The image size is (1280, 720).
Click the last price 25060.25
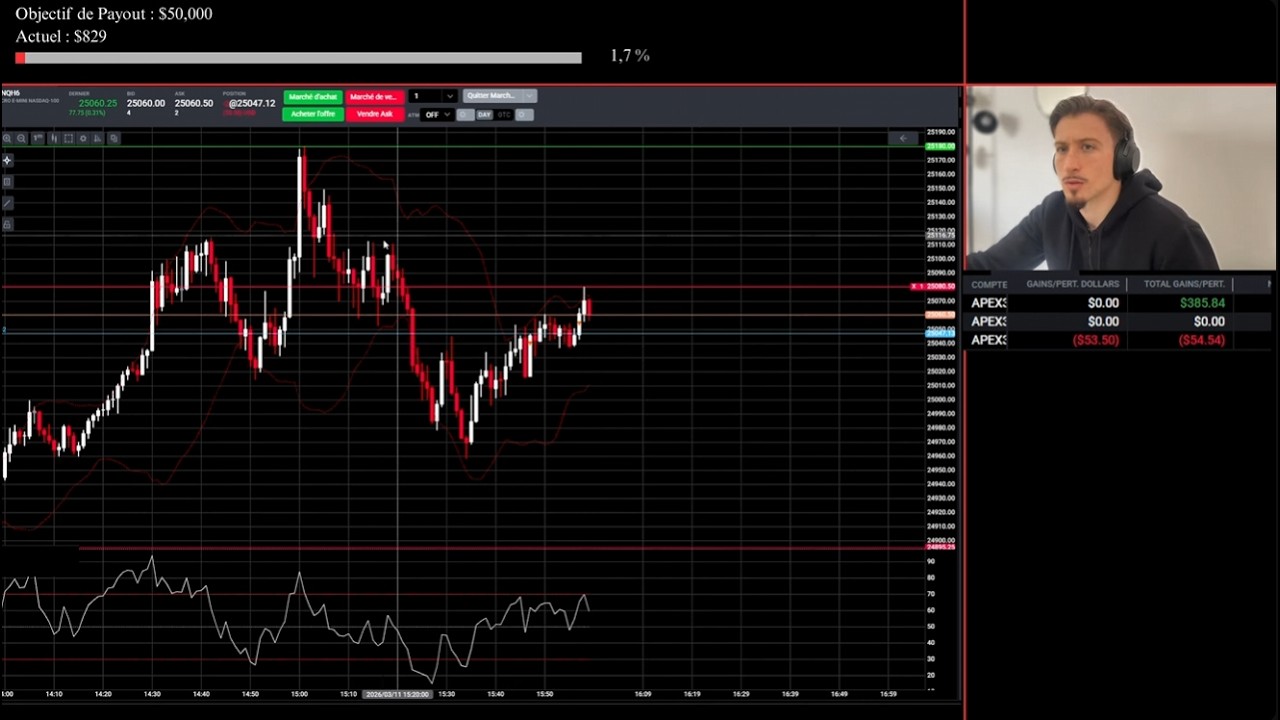click(98, 103)
